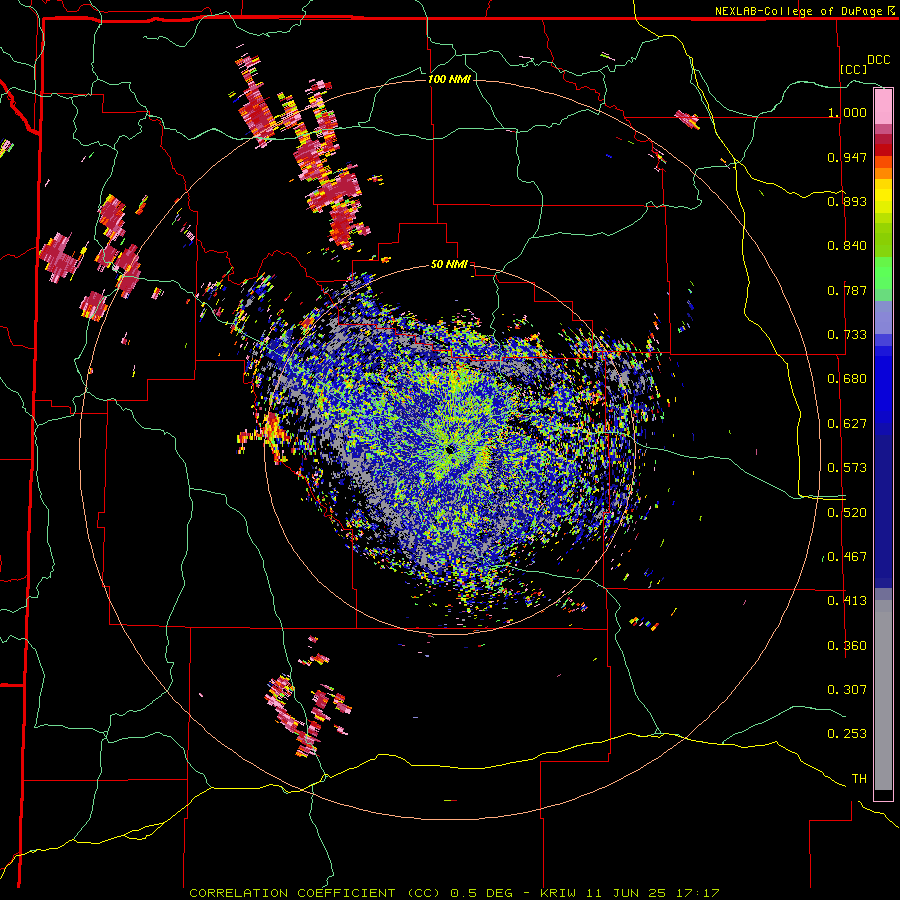This screenshot has width=900, height=900.
Task: Select the 0.307 scale value
Action: [x=847, y=689]
